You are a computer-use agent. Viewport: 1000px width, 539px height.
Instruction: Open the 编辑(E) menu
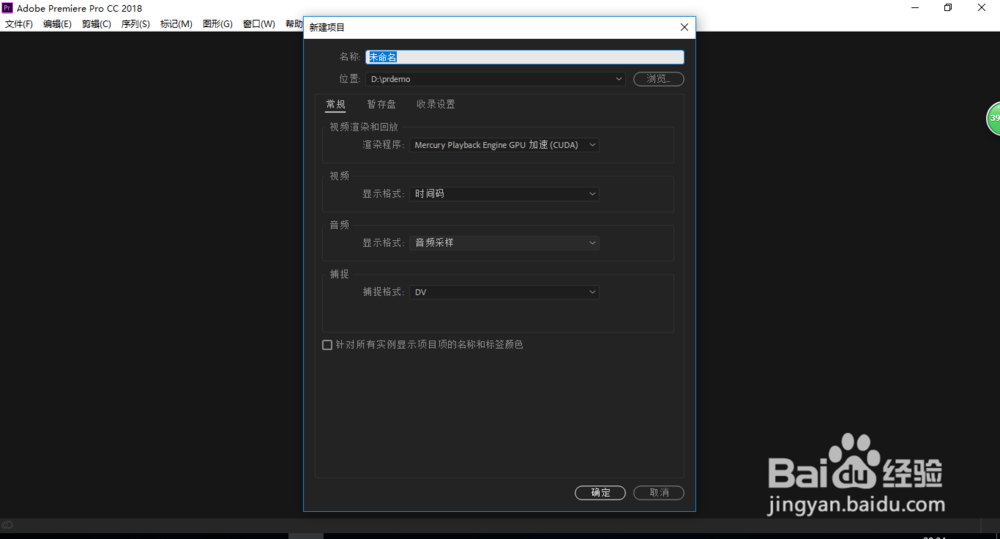click(x=57, y=24)
